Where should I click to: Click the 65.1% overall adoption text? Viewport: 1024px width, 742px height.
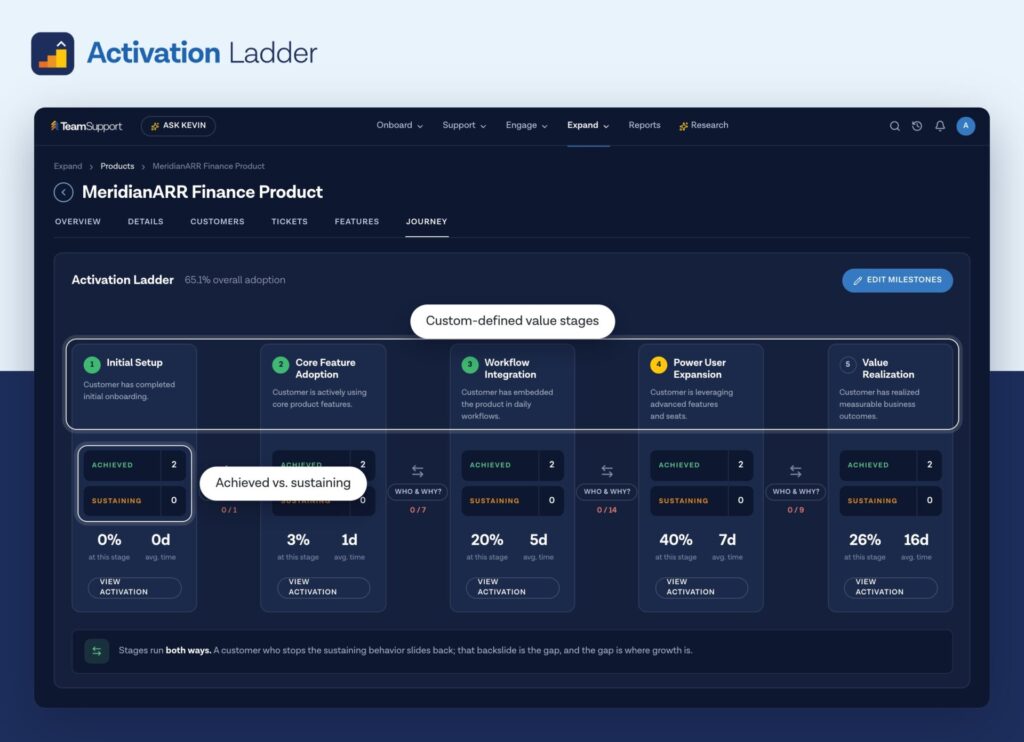click(234, 280)
